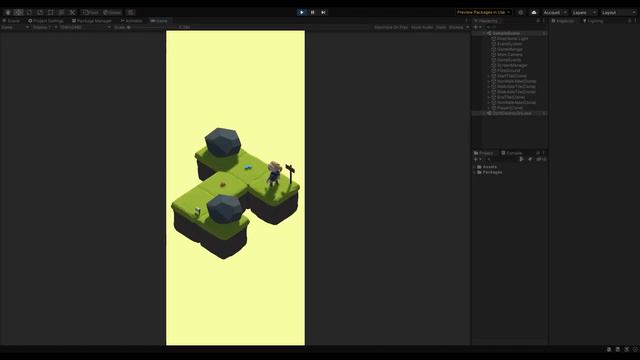Screen dimensions: 640x360
Task: Open the Game view mode dropdown
Action: coord(15,27)
